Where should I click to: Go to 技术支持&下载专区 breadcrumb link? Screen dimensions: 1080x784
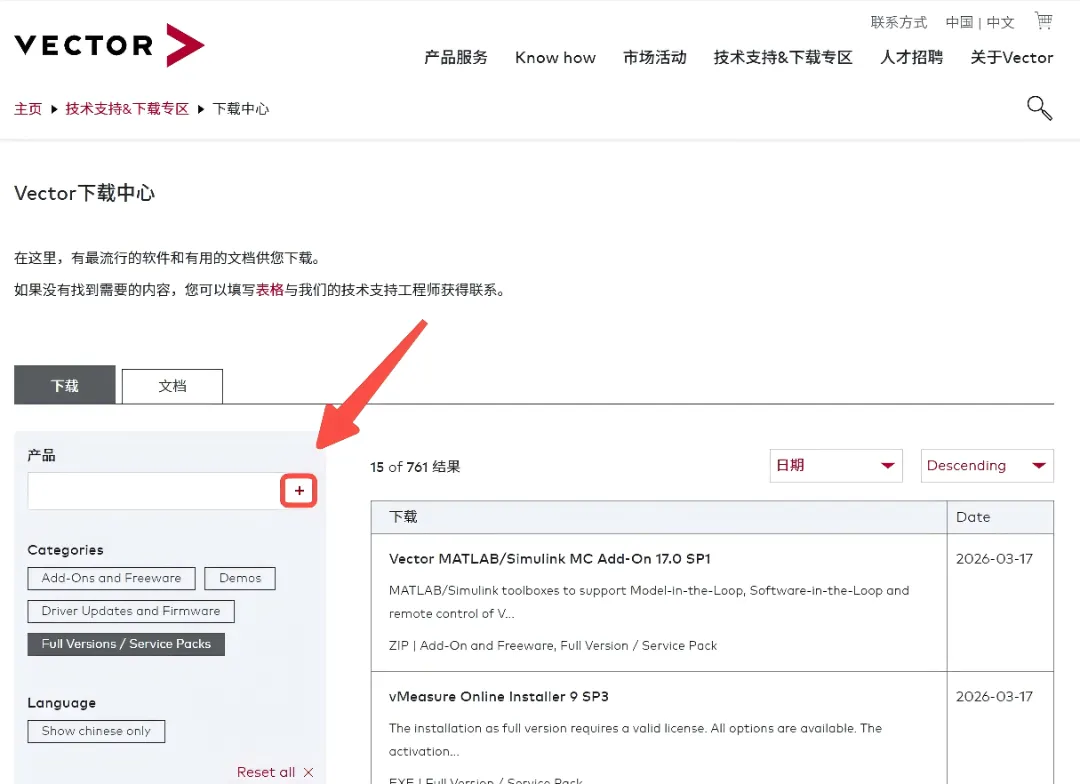[127, 109]
